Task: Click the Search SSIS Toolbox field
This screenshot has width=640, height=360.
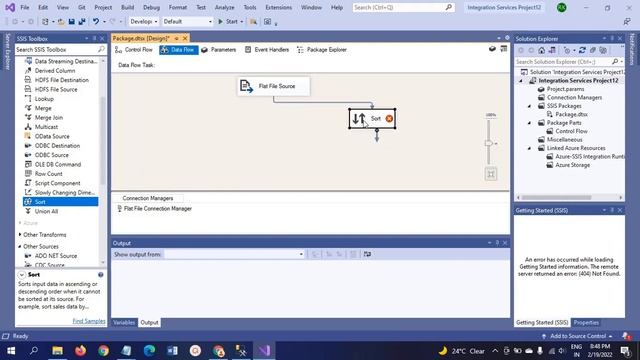Action: pyautogui.click(x=60, y=49)
